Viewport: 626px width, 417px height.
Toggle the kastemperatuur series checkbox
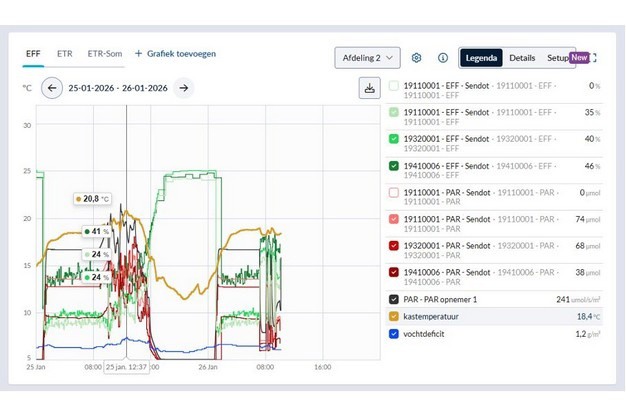pyautogui.click(x=394, y=316)
